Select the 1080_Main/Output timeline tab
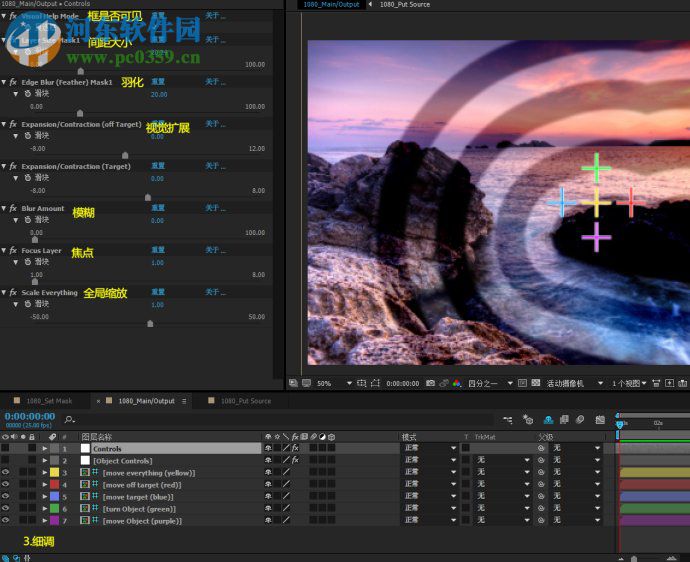 [146, 401]
